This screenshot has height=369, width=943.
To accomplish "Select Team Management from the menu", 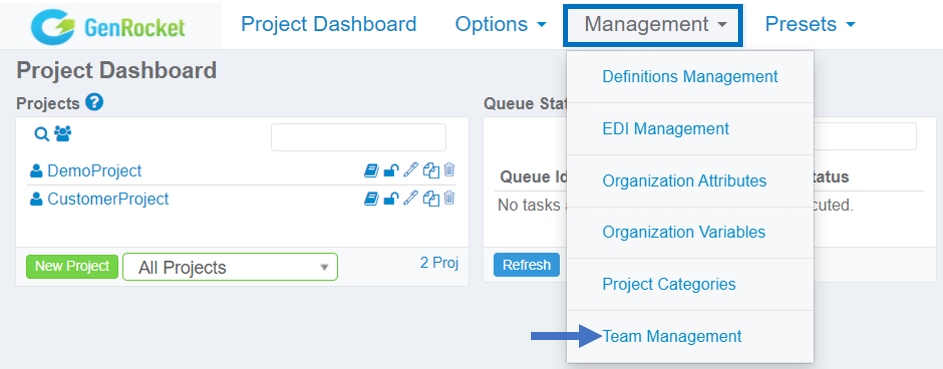I will 672,337.
